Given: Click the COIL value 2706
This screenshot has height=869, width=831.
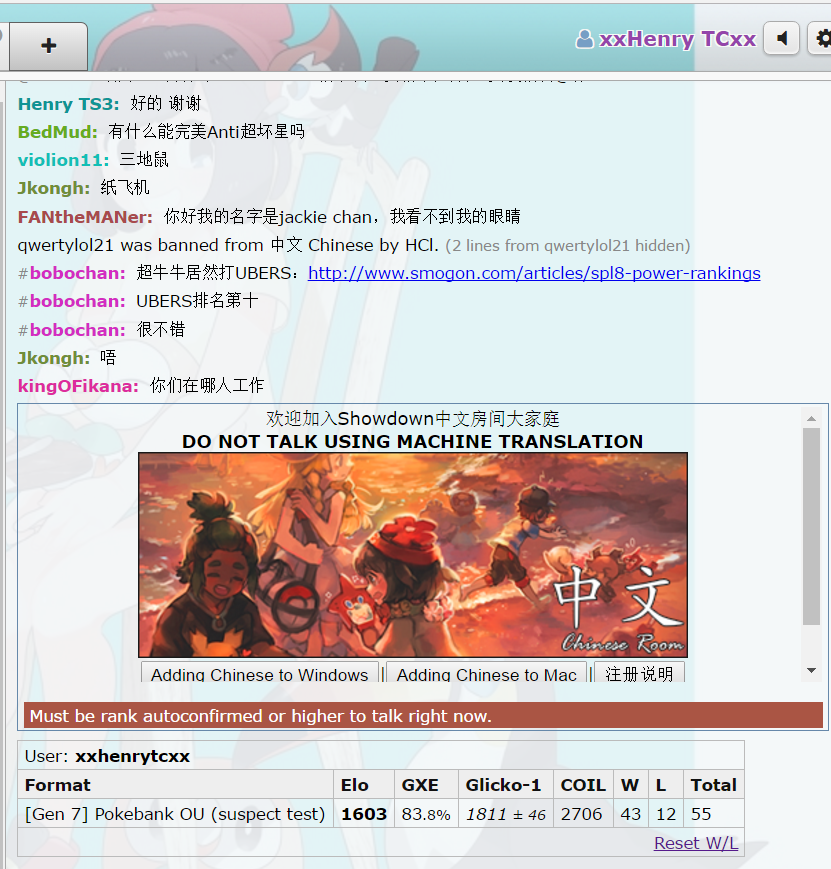Looking at the screenshot, I should [x=581, y=814].
